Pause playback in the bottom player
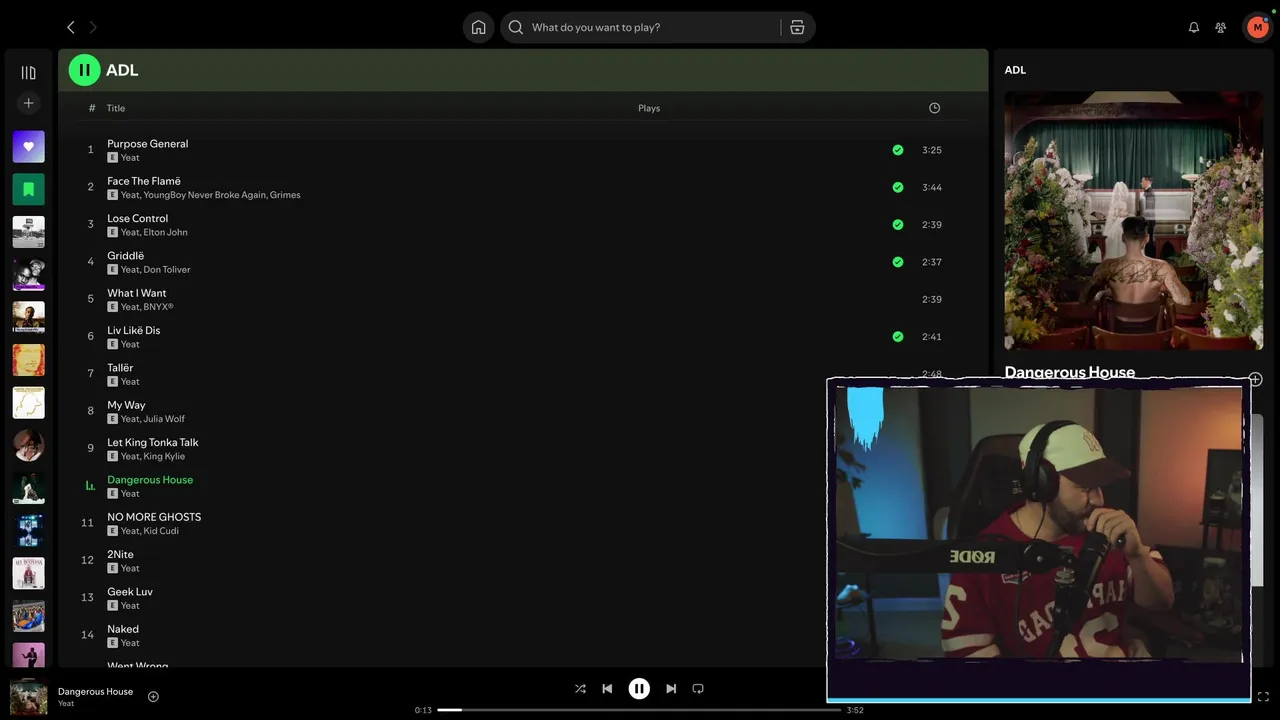The width and height of the screenshot is (1280, 720). click(x=639, y=688)
